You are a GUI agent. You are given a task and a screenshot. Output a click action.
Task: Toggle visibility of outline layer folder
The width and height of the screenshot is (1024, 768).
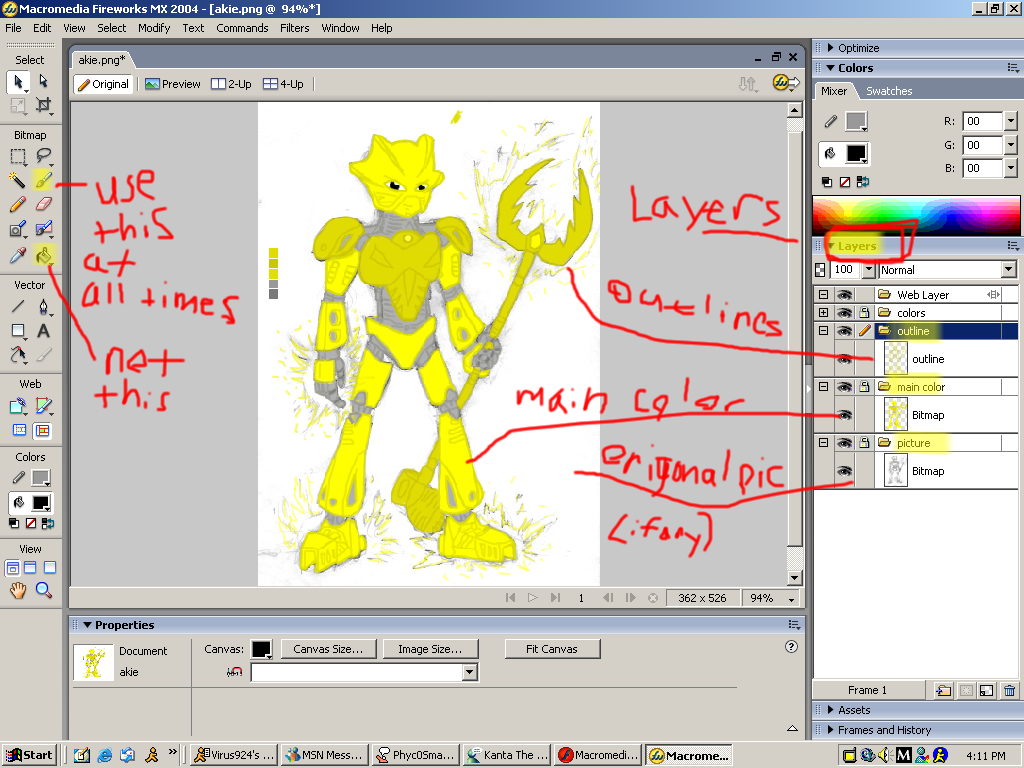(844, 331)
